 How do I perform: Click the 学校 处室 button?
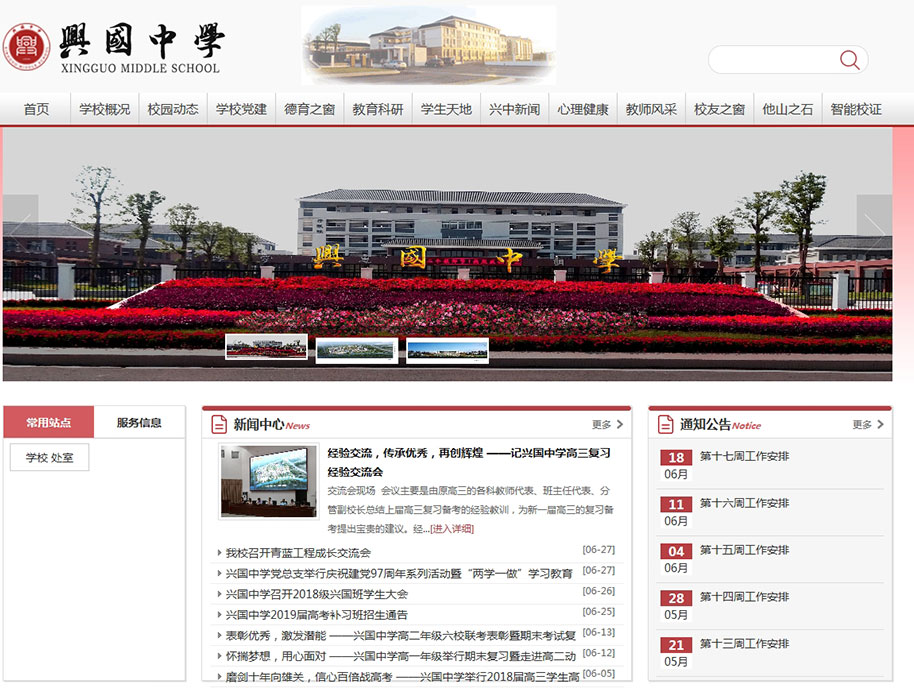coord(49,457)
